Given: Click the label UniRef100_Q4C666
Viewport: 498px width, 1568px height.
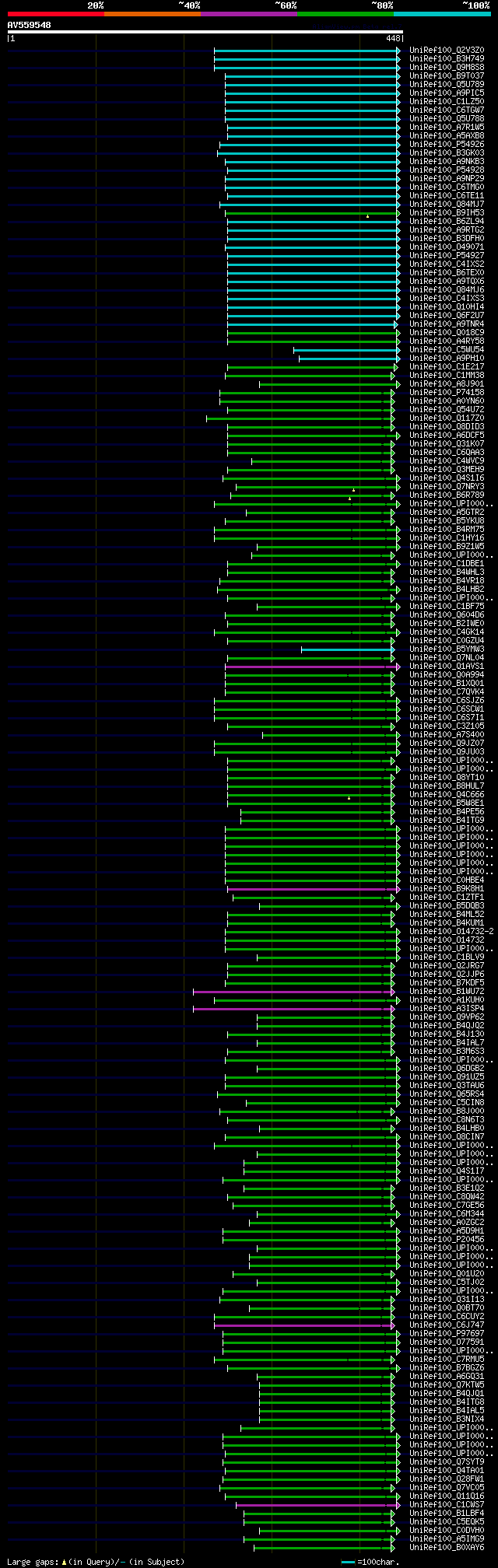Looking at the screenshot, I should [x=447, y=795].
